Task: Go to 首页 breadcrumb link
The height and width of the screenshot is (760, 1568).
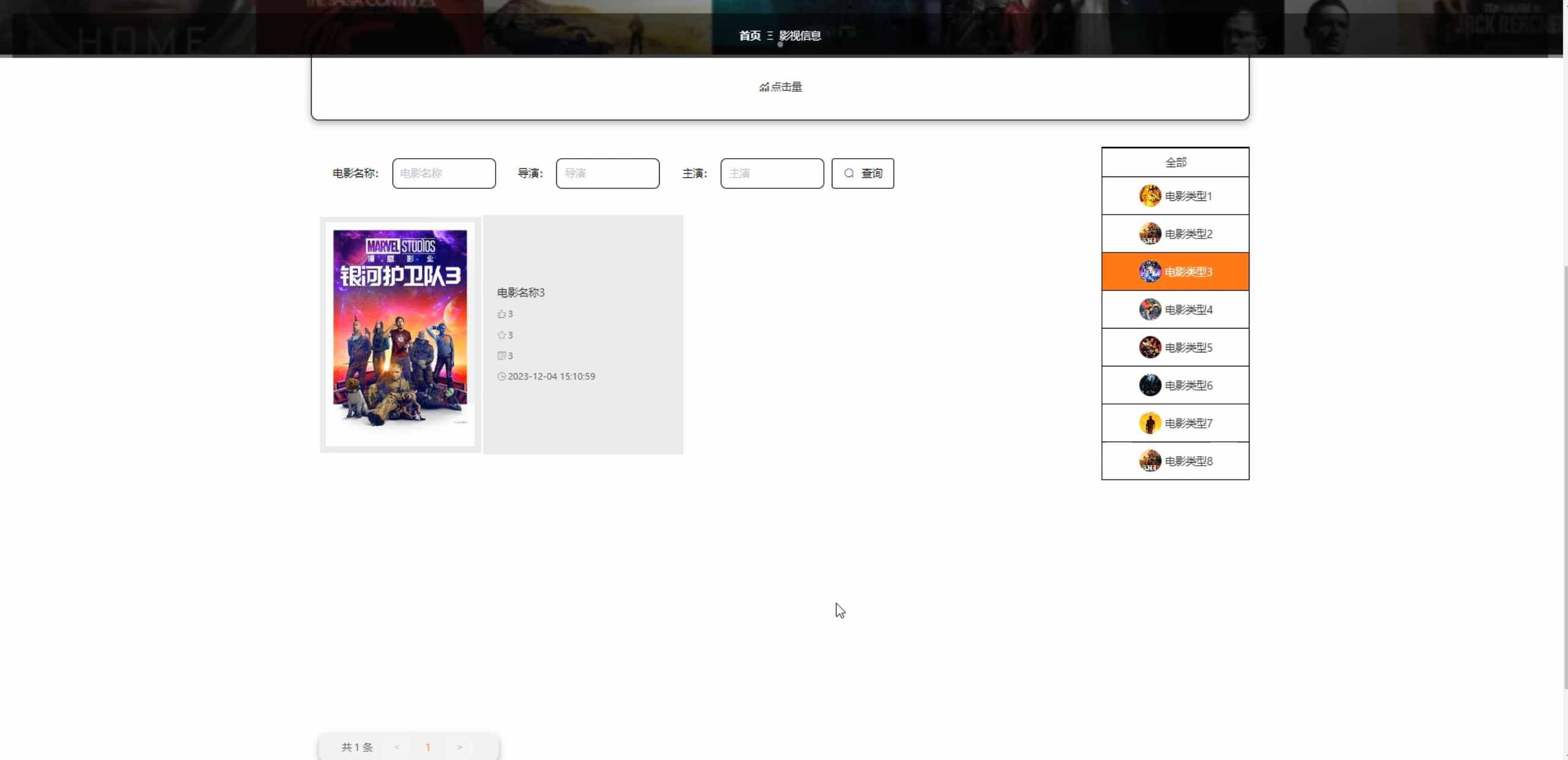Action: point(749,36)
